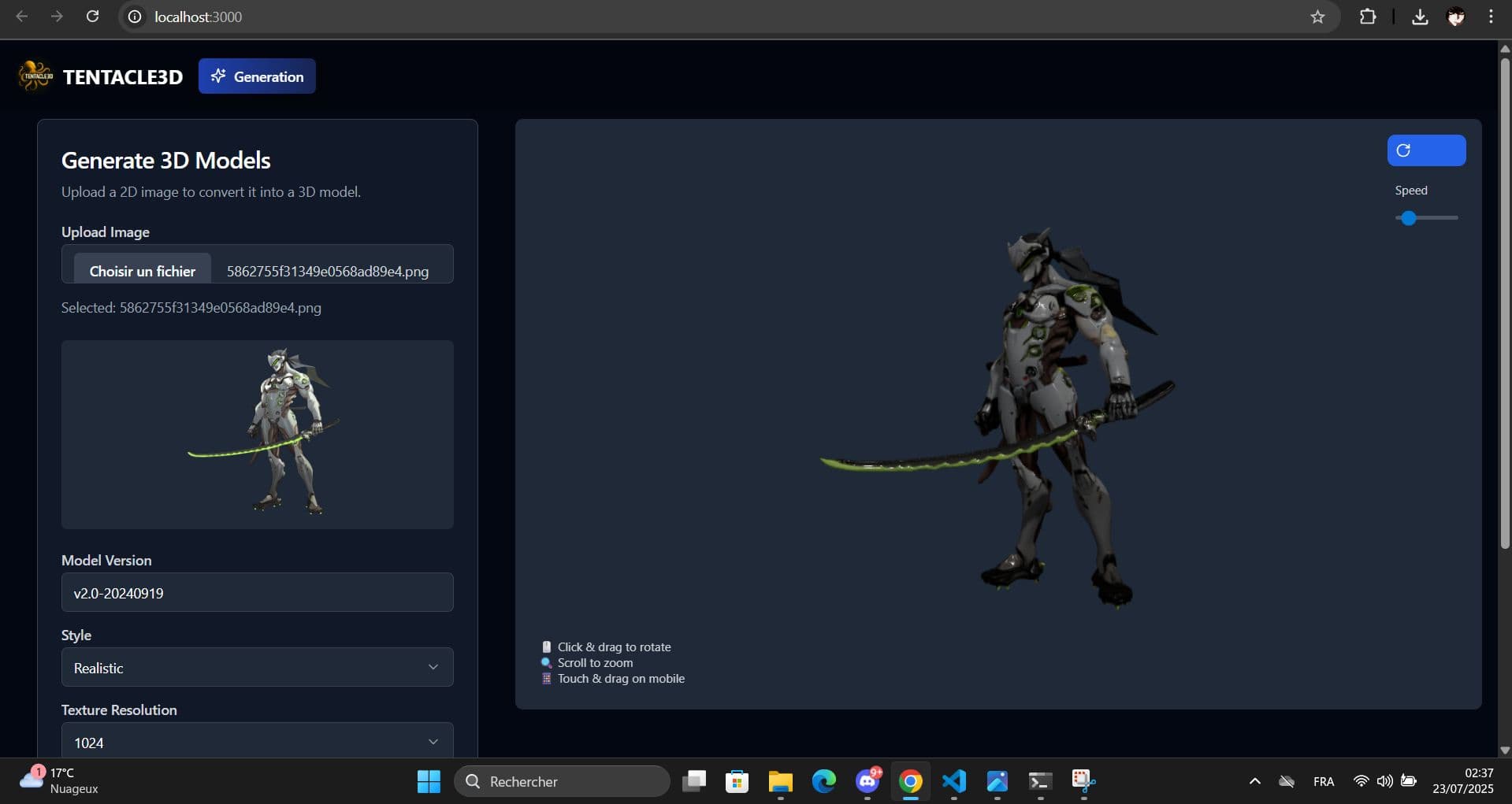Click the blue refresh button above the viewer

coord(1426,150)
